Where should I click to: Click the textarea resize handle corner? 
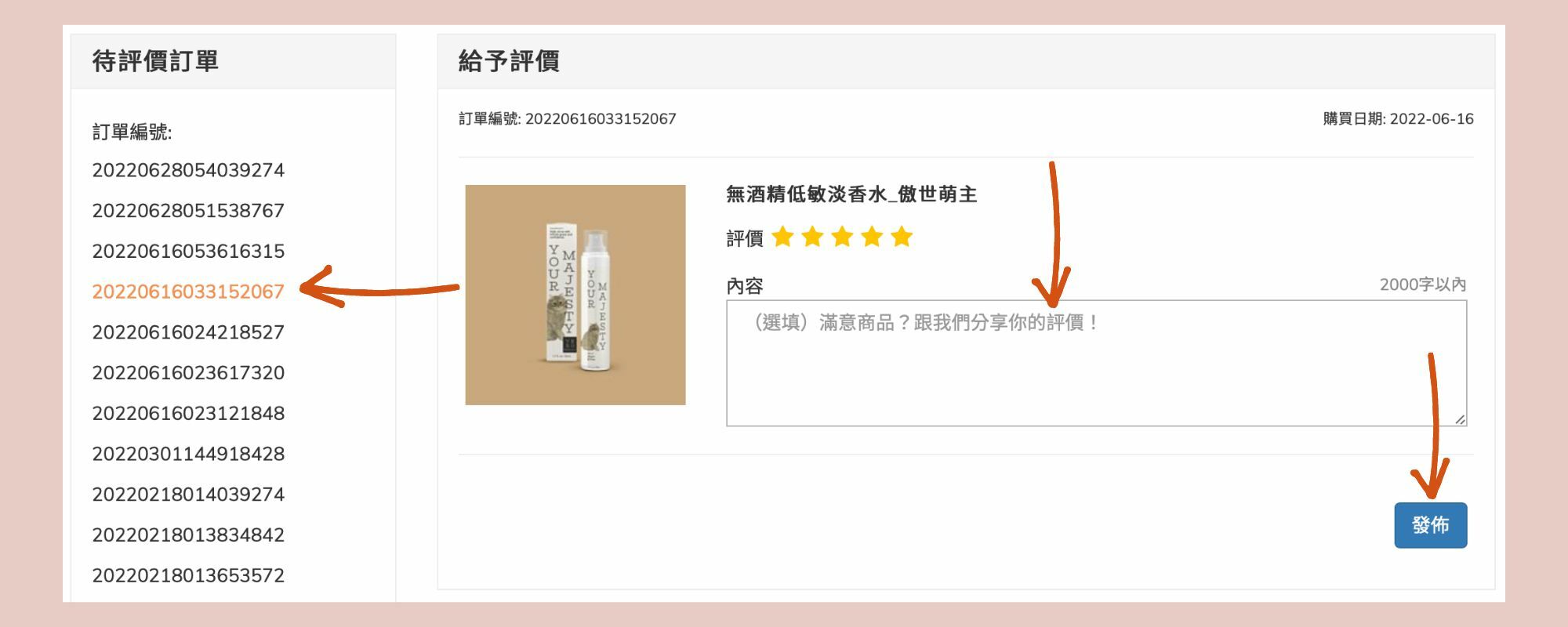1460,420
